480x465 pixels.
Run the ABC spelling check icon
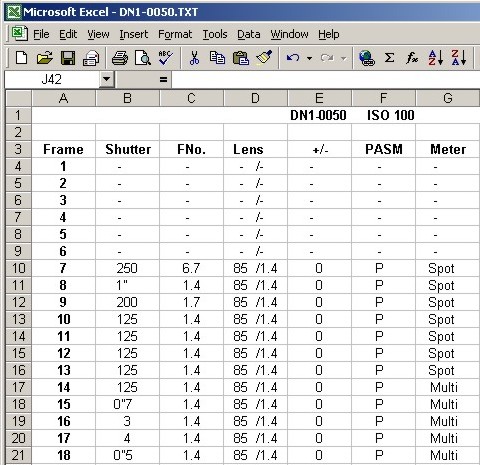pyautogui.click(x=166, y=58)
